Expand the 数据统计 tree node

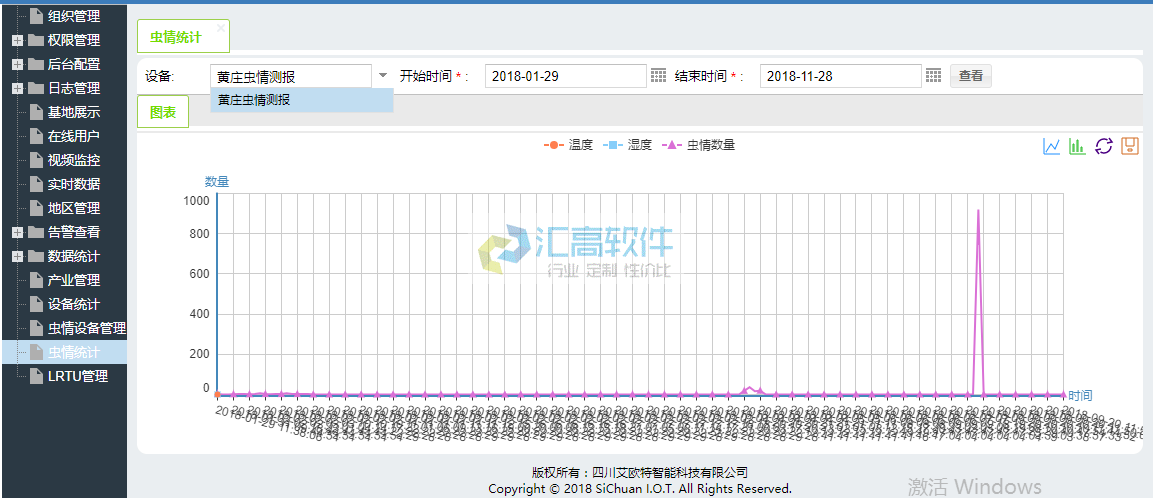(x=18, y=256)
